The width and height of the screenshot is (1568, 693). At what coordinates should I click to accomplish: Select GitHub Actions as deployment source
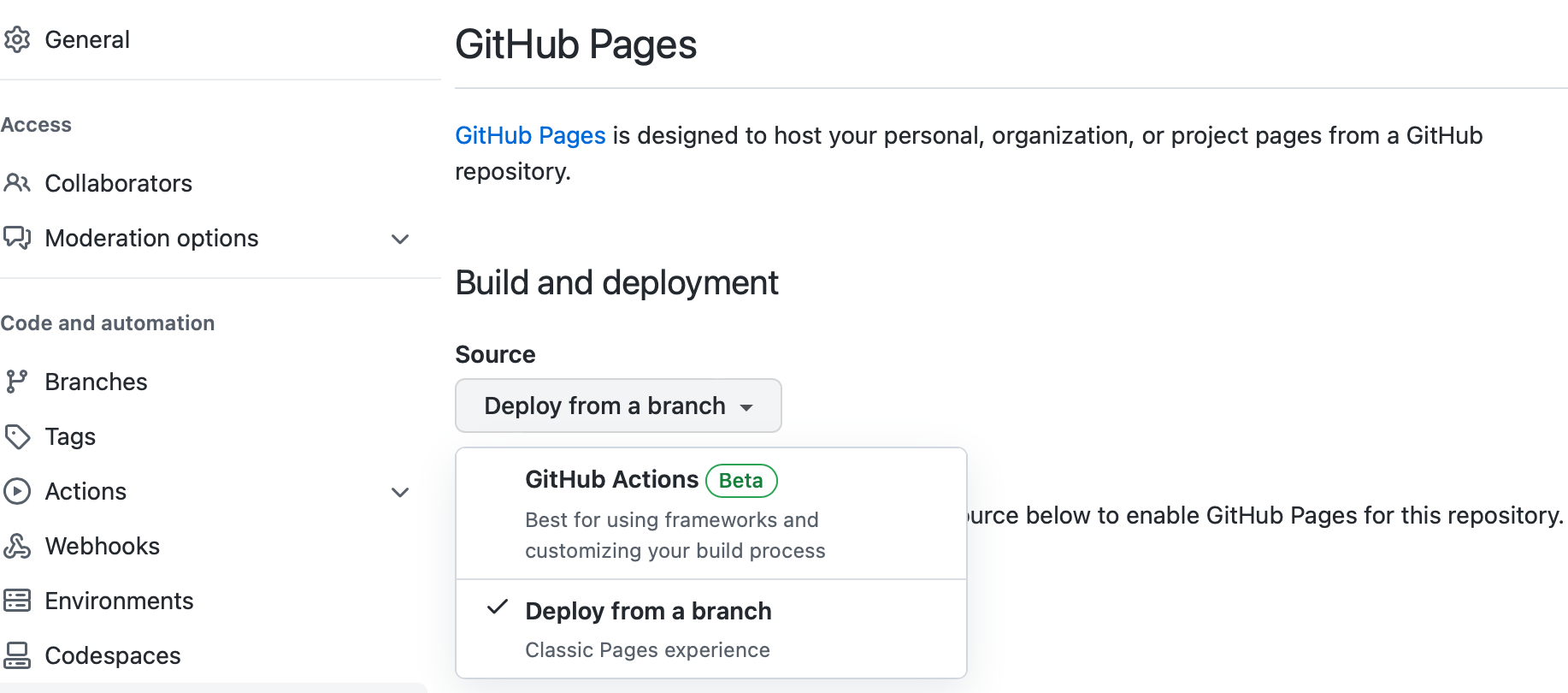pyautogui.click(x=711, y=513)
